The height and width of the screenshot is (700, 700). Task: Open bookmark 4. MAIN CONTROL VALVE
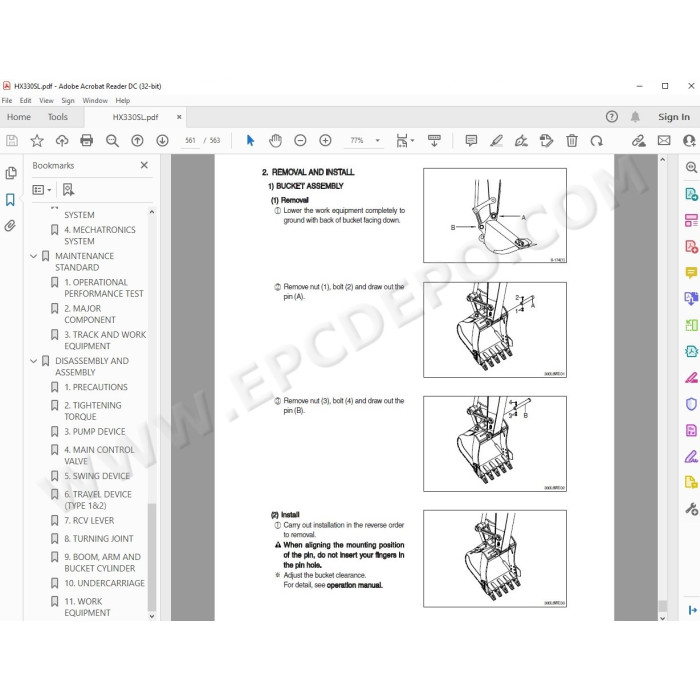99,455
